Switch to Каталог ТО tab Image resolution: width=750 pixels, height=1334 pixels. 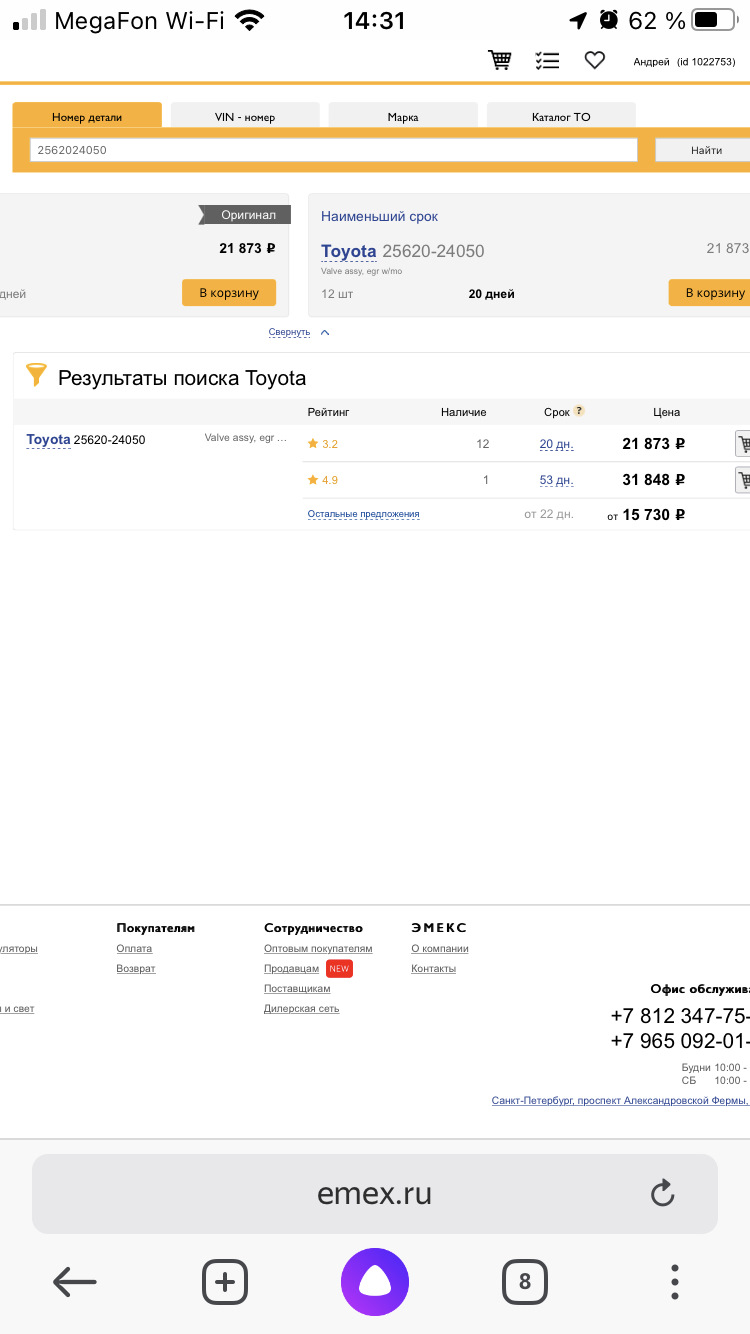click(561, 117)
